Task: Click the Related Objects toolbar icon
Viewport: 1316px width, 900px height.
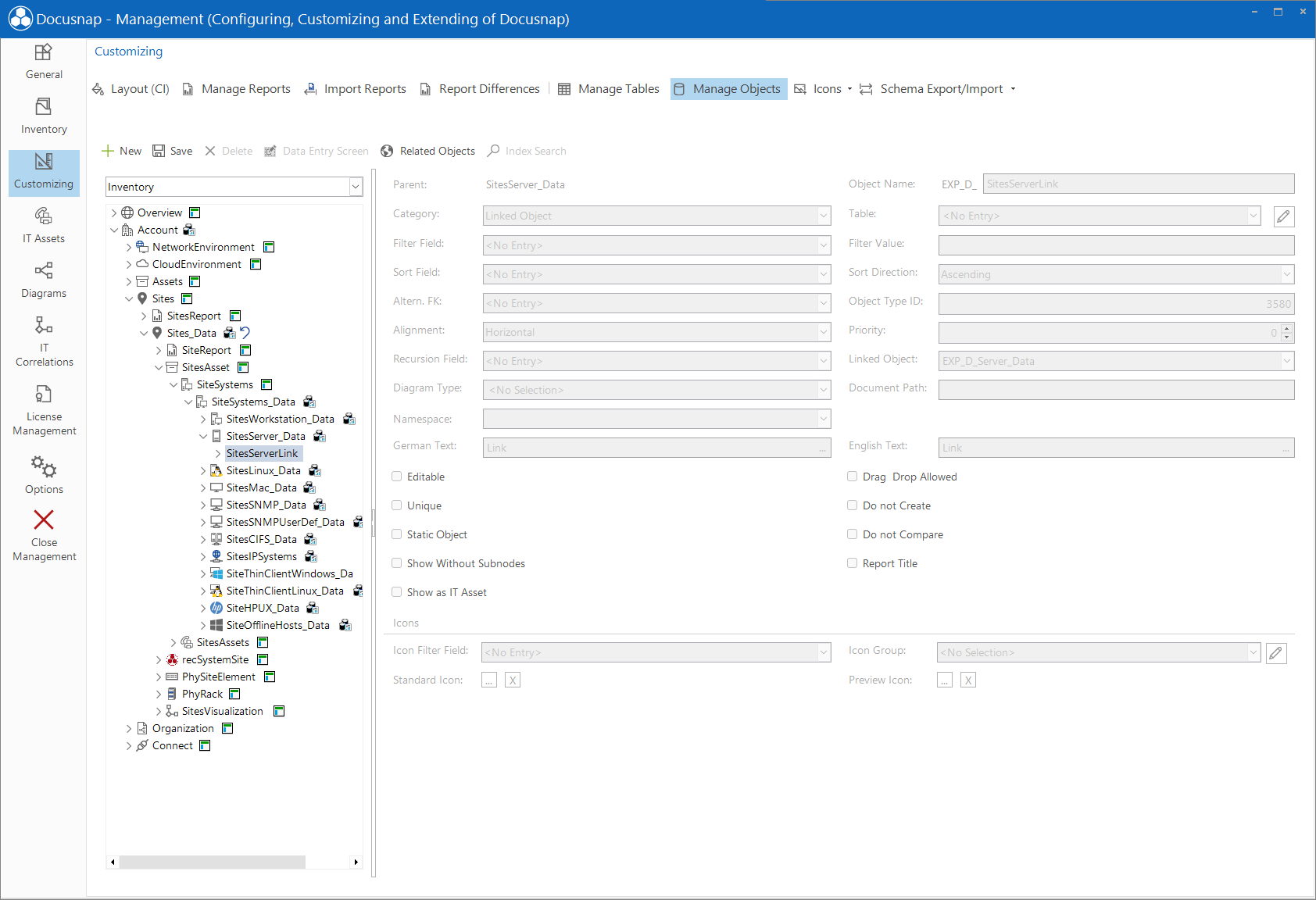Action: 387,151
